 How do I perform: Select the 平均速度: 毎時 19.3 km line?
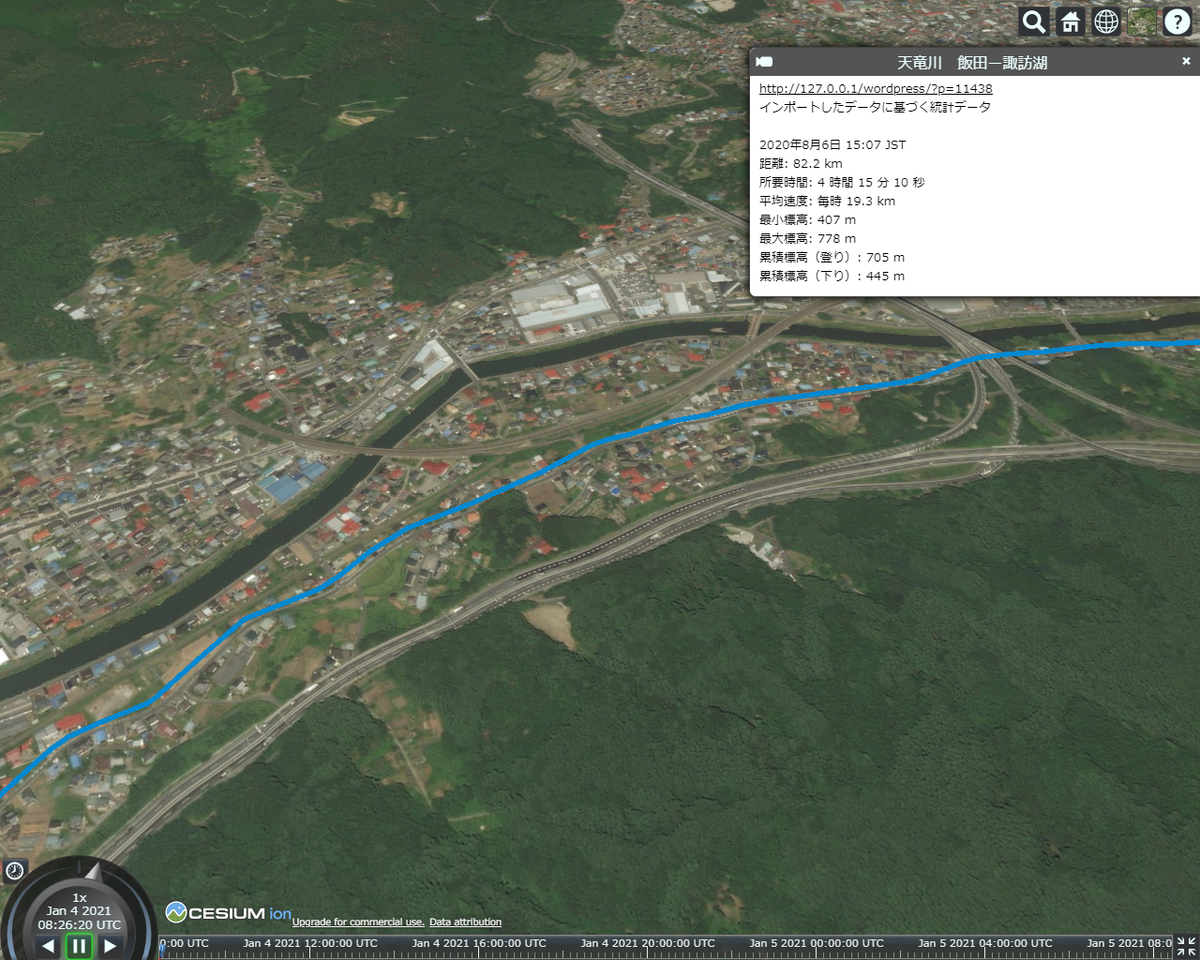click(827, 201)
